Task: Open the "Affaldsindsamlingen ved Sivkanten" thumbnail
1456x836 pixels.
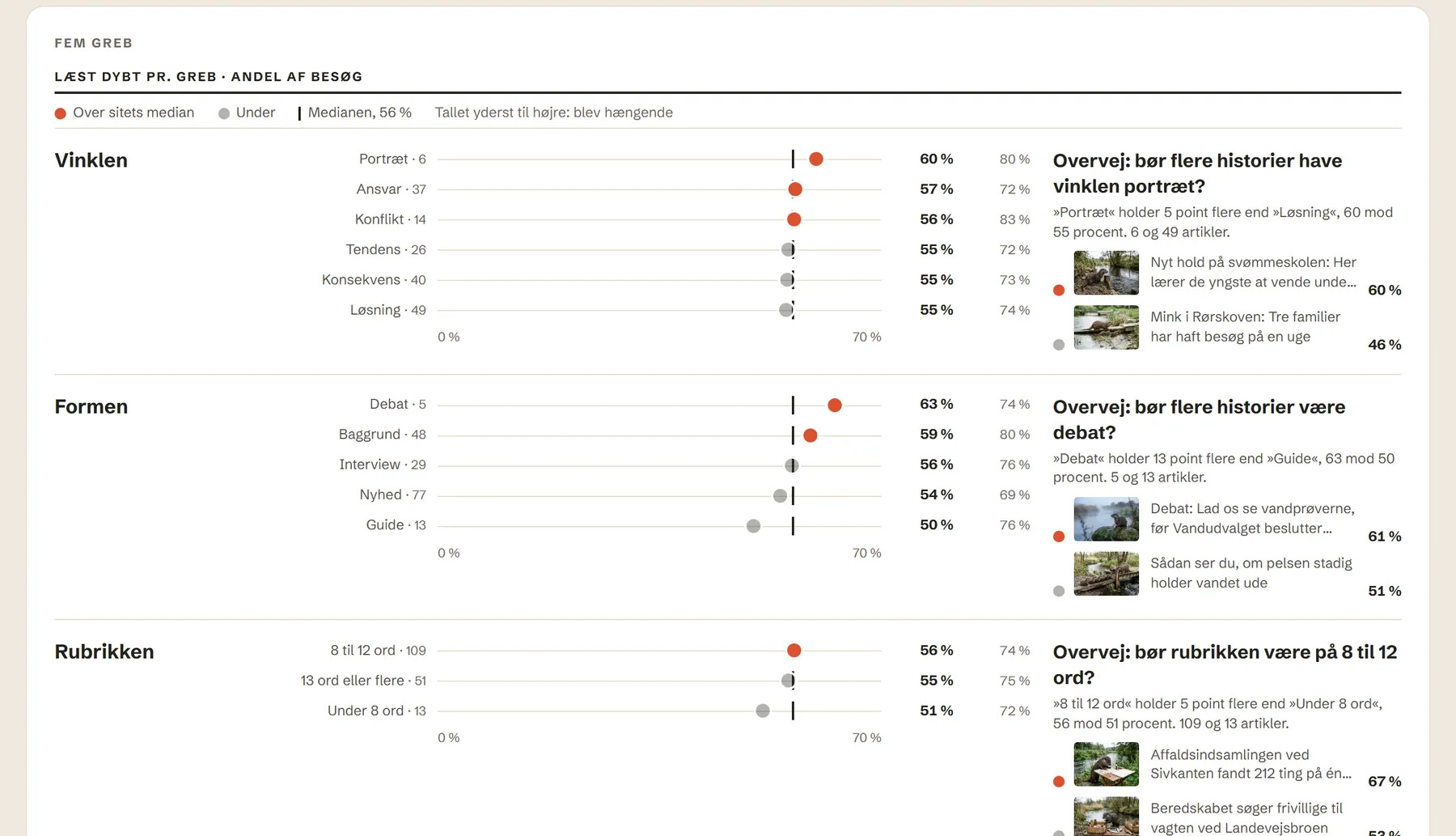Action: click(x=1106, y=764)
